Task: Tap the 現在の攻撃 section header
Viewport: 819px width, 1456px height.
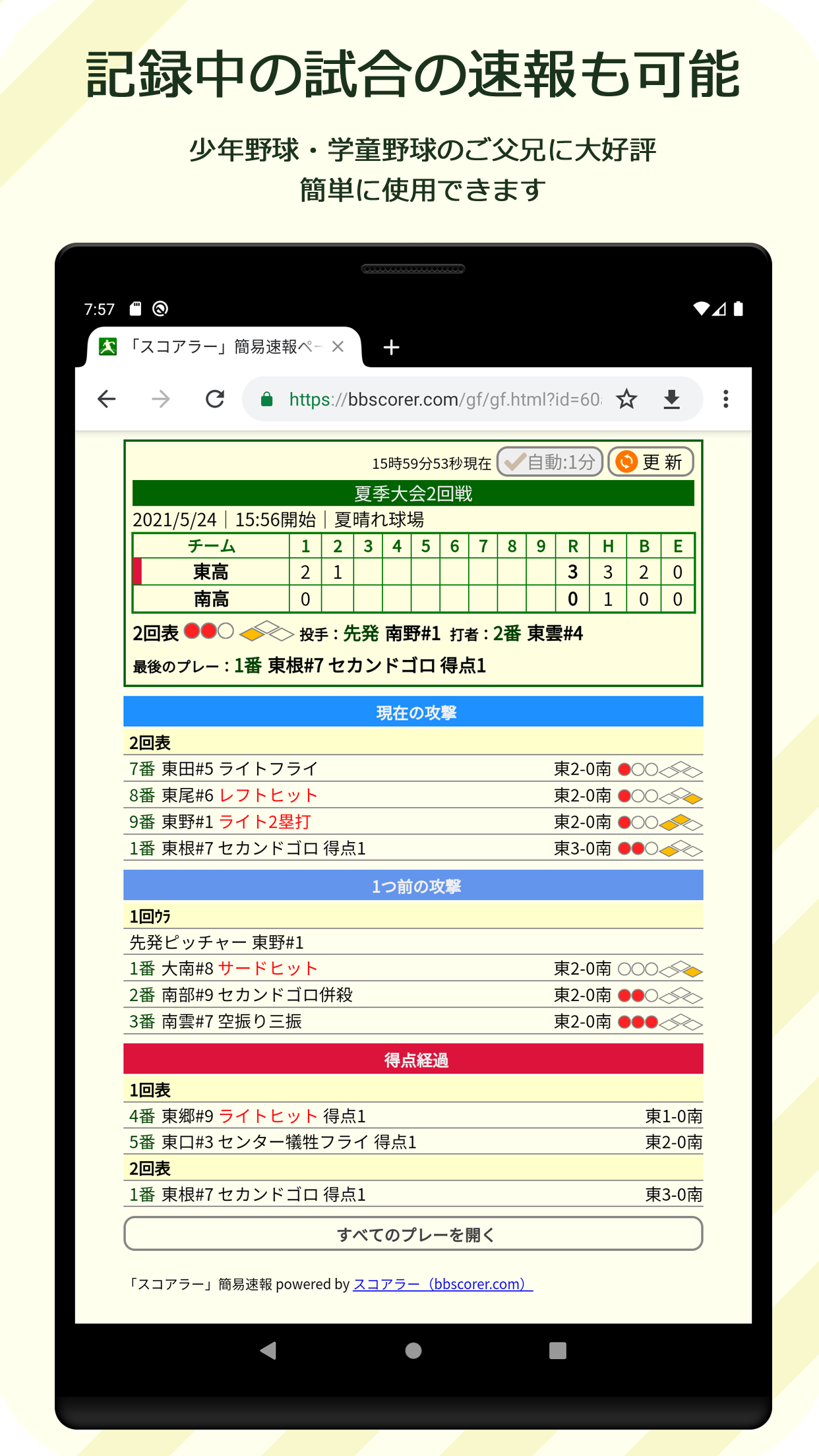Action: (x=413, y=712)
